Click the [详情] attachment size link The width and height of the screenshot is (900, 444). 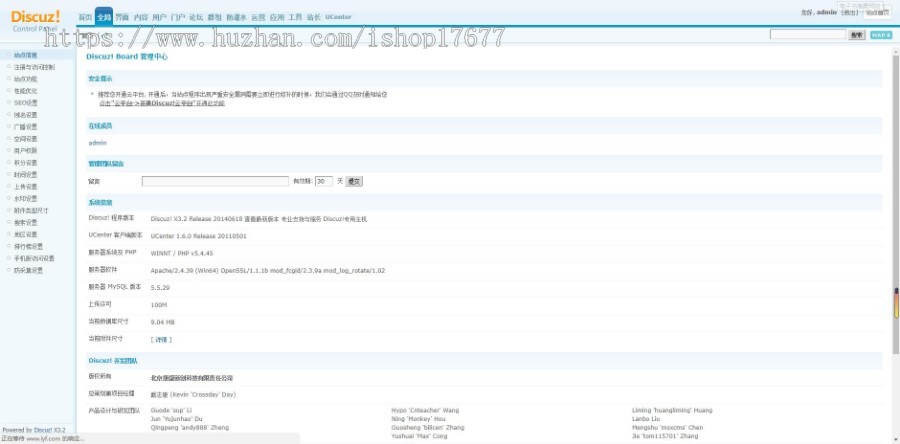(161, 340)
